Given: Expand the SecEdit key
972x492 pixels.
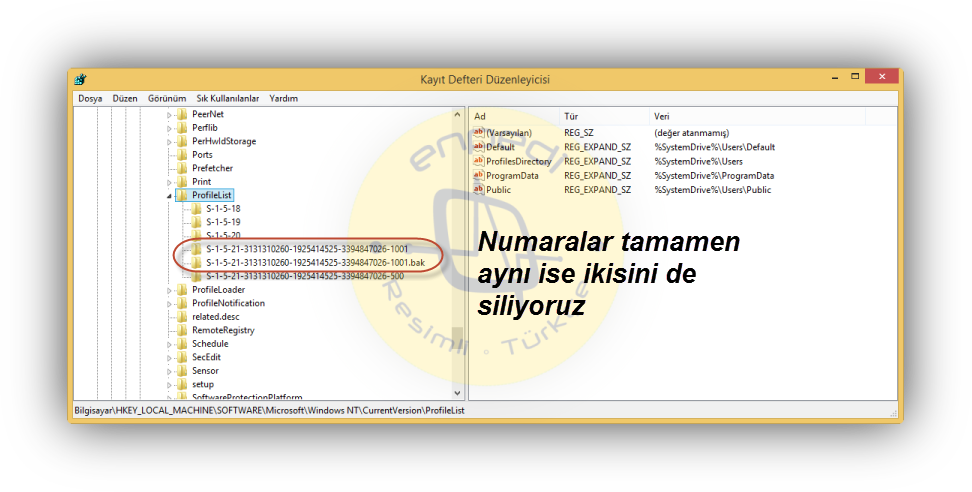Looking at the screenshot, I should (169, 358).
